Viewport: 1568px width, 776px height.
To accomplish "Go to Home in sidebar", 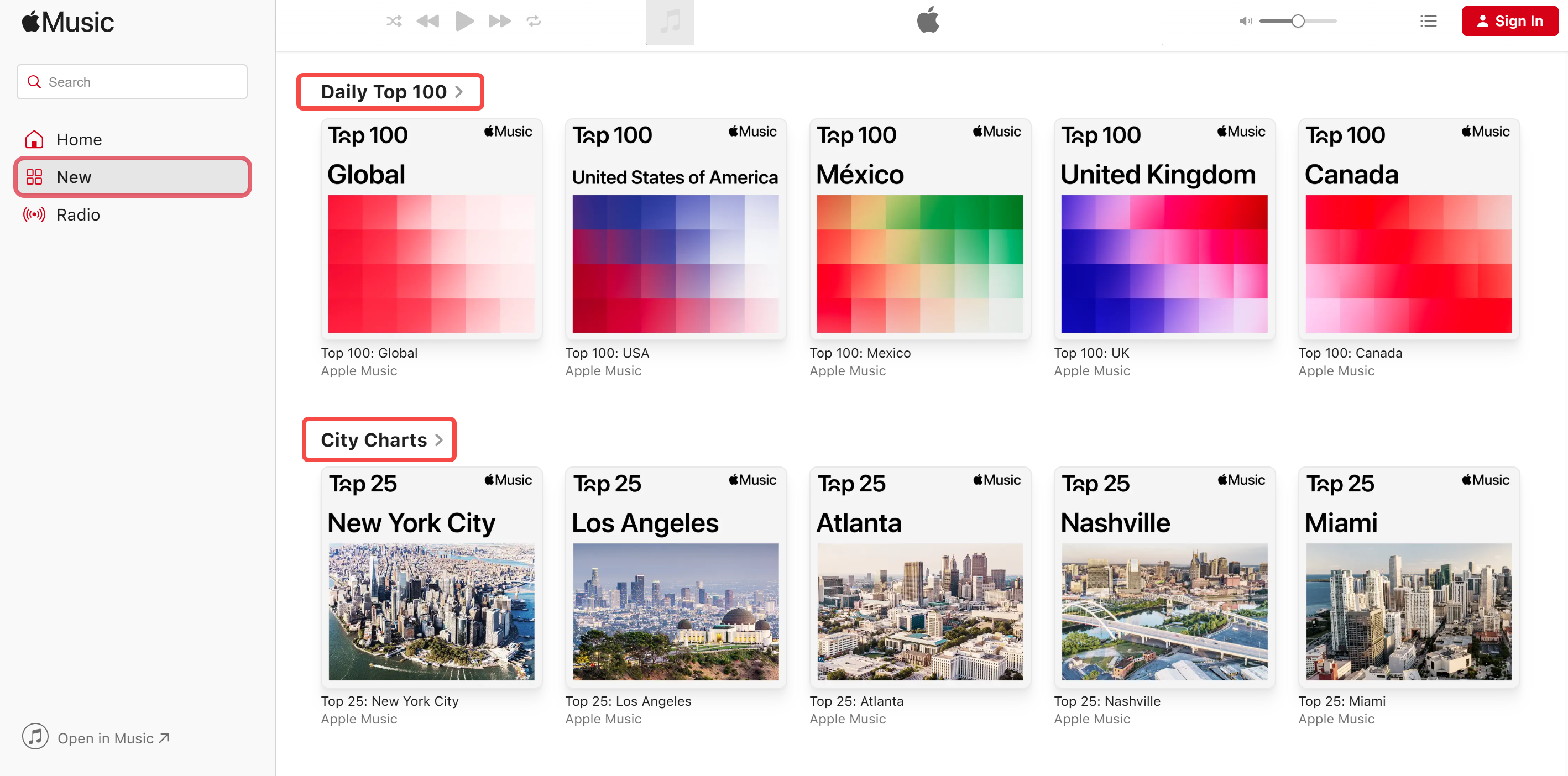I will point(79,139).
